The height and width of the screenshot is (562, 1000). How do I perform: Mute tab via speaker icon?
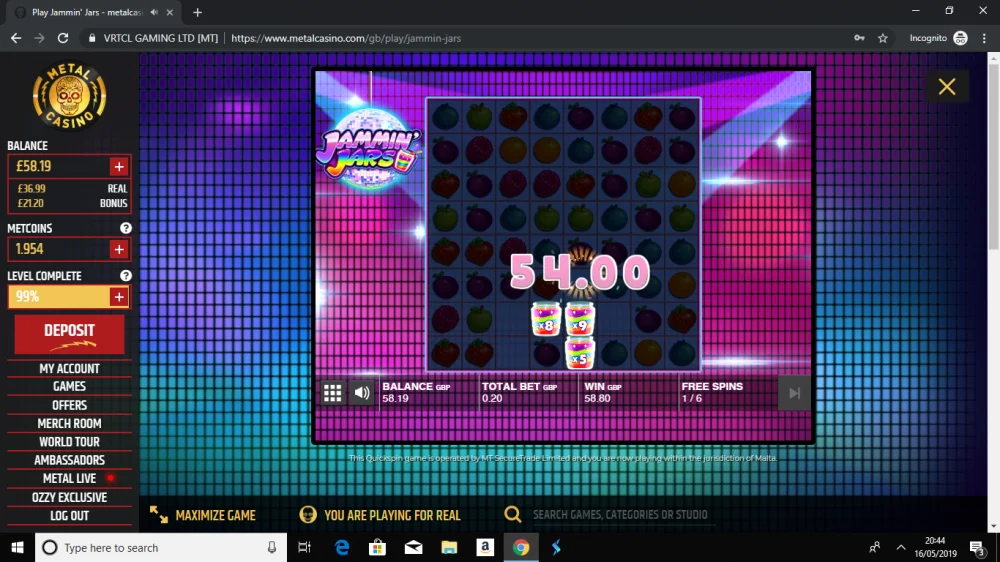[154, 12]
